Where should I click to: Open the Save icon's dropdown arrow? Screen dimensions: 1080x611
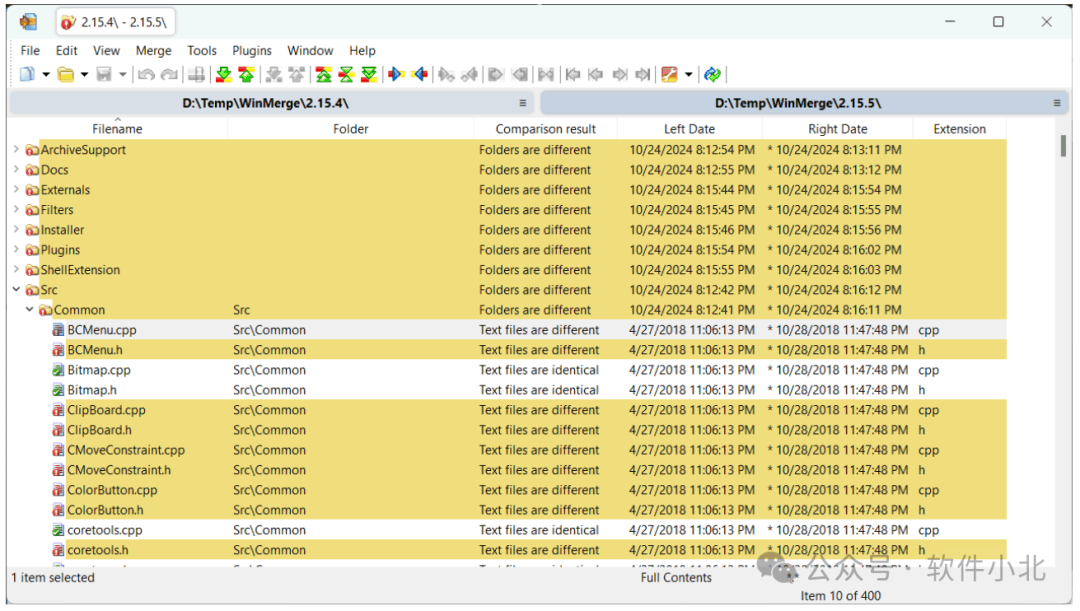coord(123,74)
